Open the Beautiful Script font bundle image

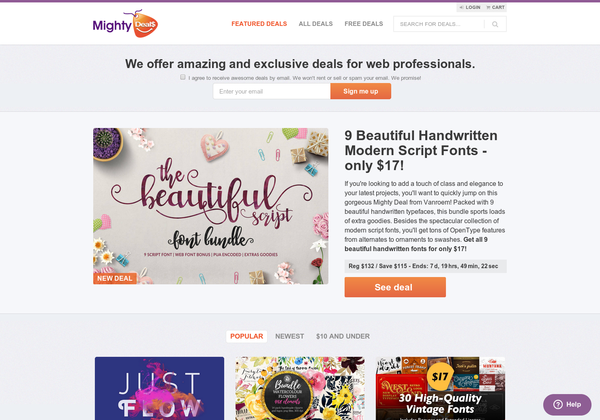pyautogui.click(x=210, y=206)
